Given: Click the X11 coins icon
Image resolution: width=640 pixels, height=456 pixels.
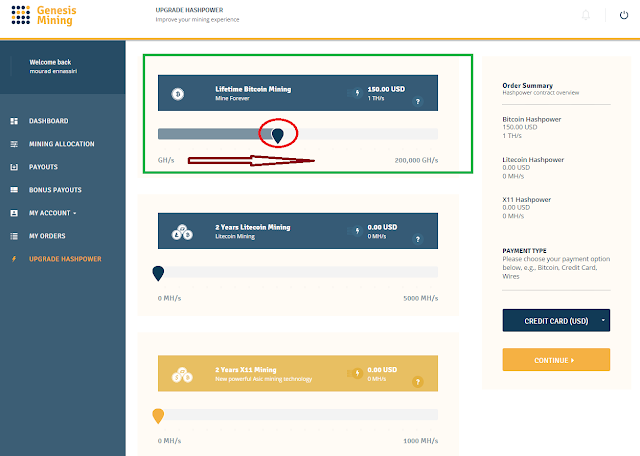Looking at the screenshot, I should pos(182,374).
